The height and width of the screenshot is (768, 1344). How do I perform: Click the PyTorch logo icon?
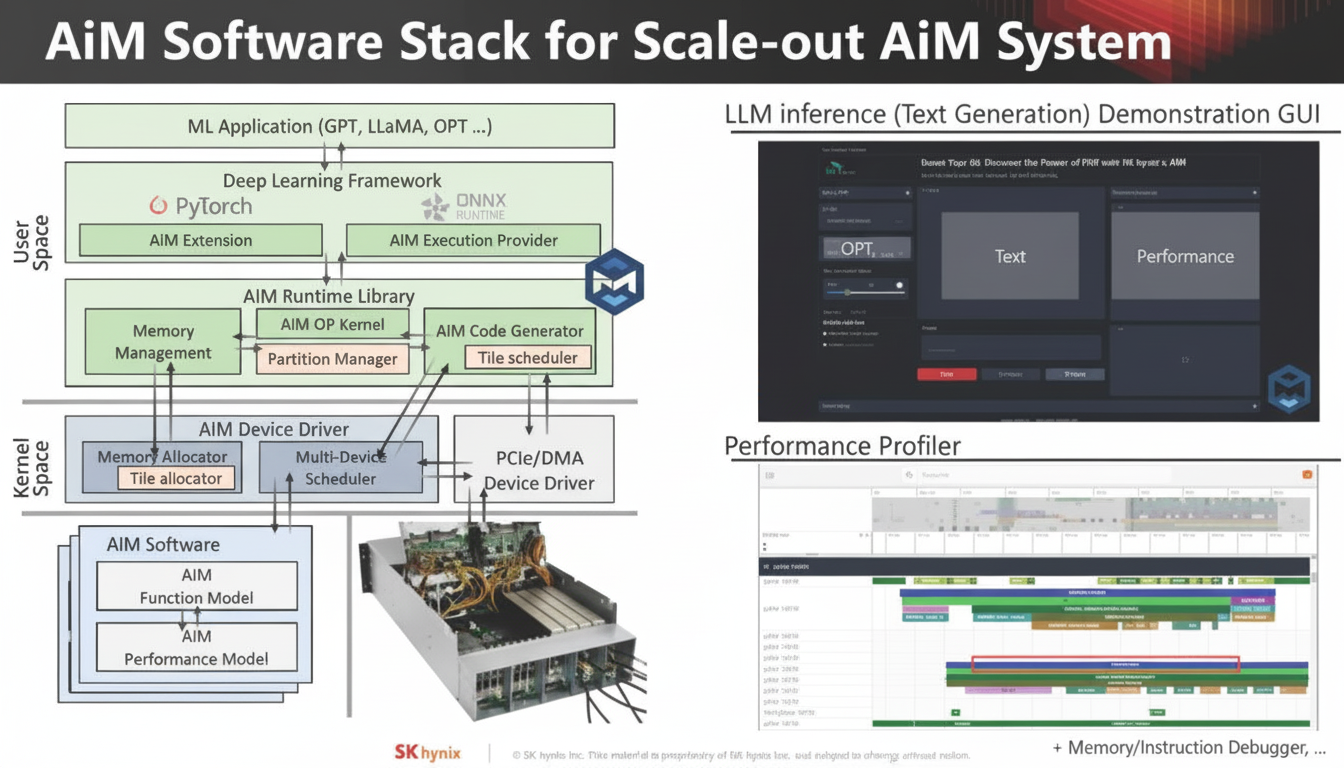(x=160, y=206)
